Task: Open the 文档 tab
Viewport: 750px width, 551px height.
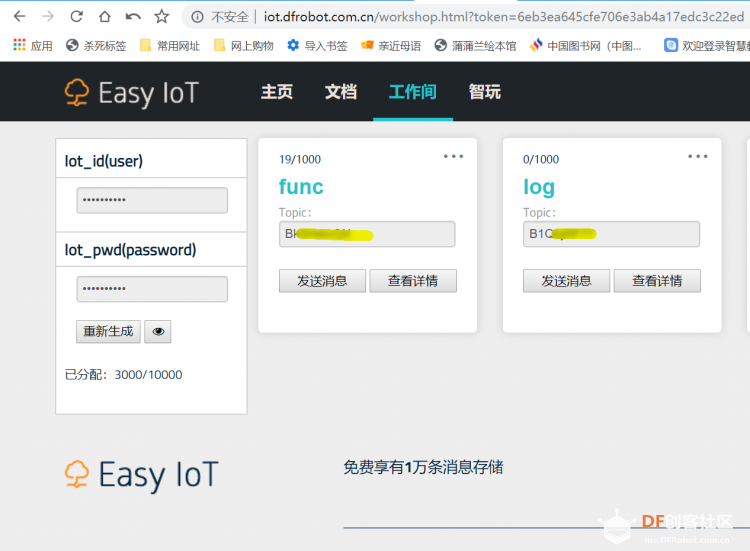Action: [x=341, y=92]
